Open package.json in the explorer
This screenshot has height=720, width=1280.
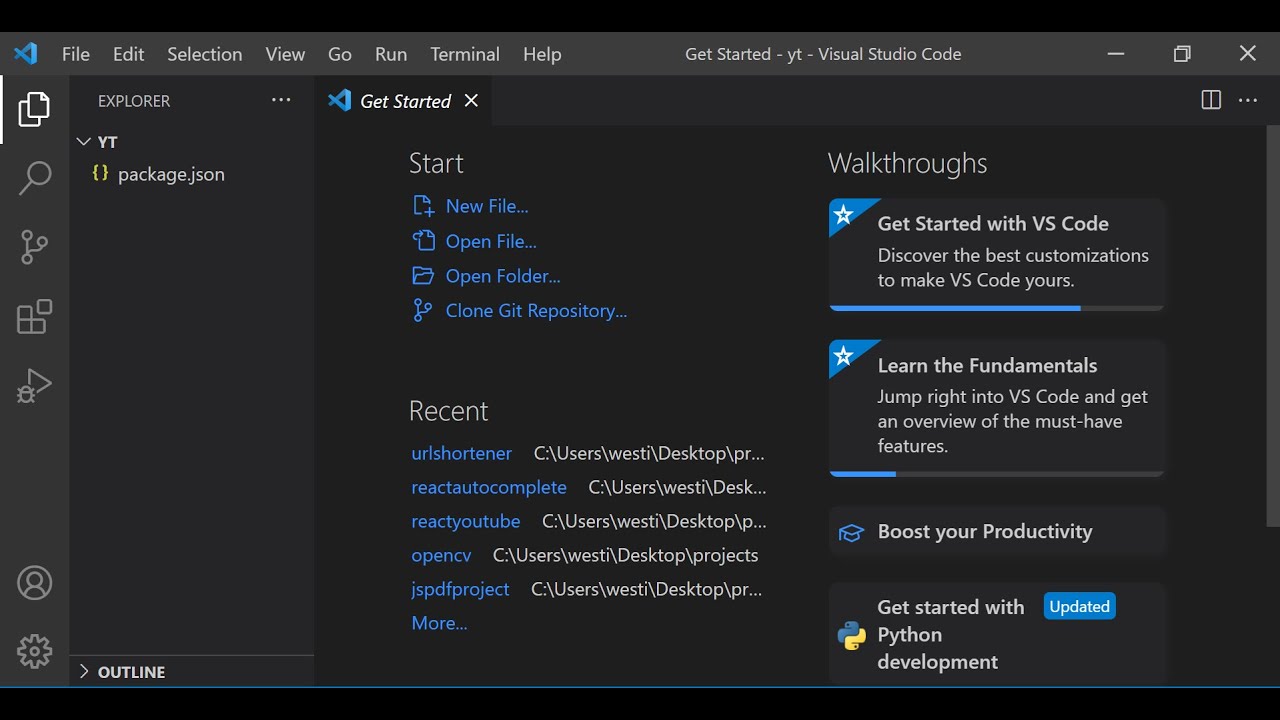171,174
